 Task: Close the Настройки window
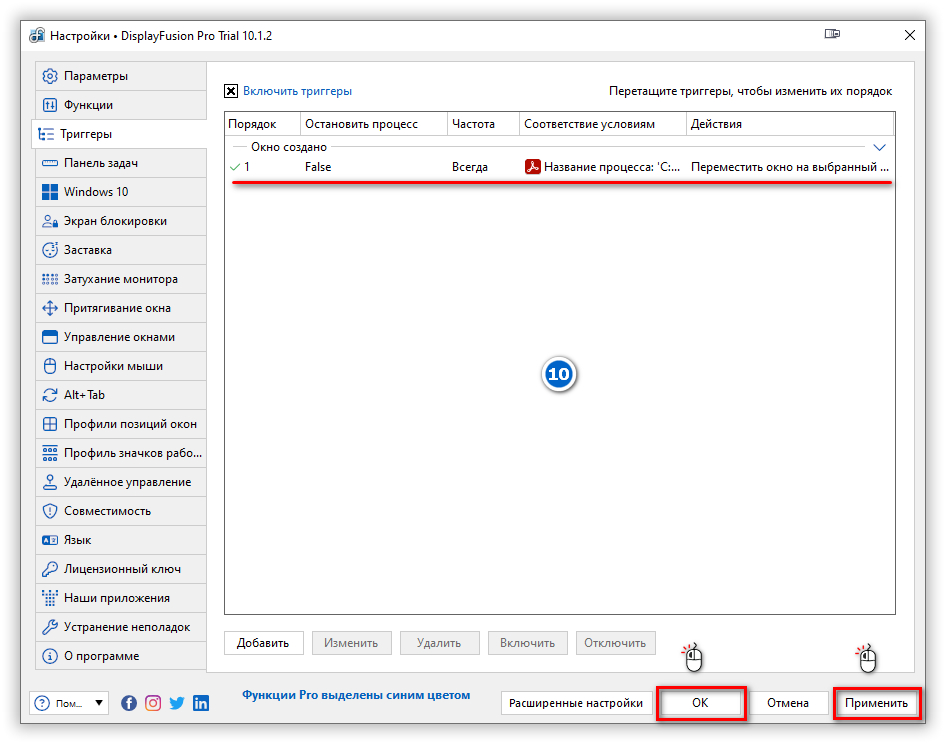tap(910, 36)
